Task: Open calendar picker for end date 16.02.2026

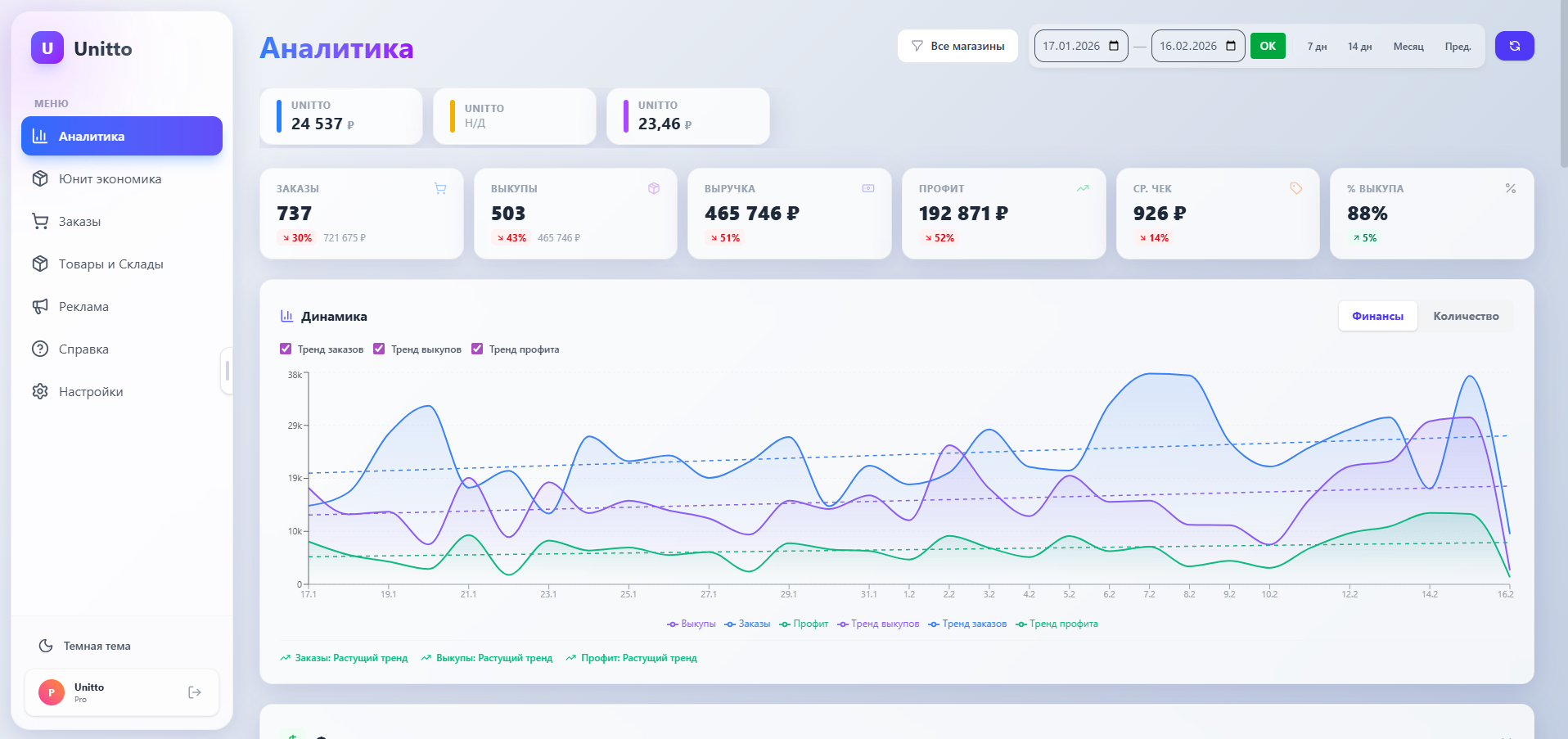Action: pyautogui.click(x=1231, y=46)
